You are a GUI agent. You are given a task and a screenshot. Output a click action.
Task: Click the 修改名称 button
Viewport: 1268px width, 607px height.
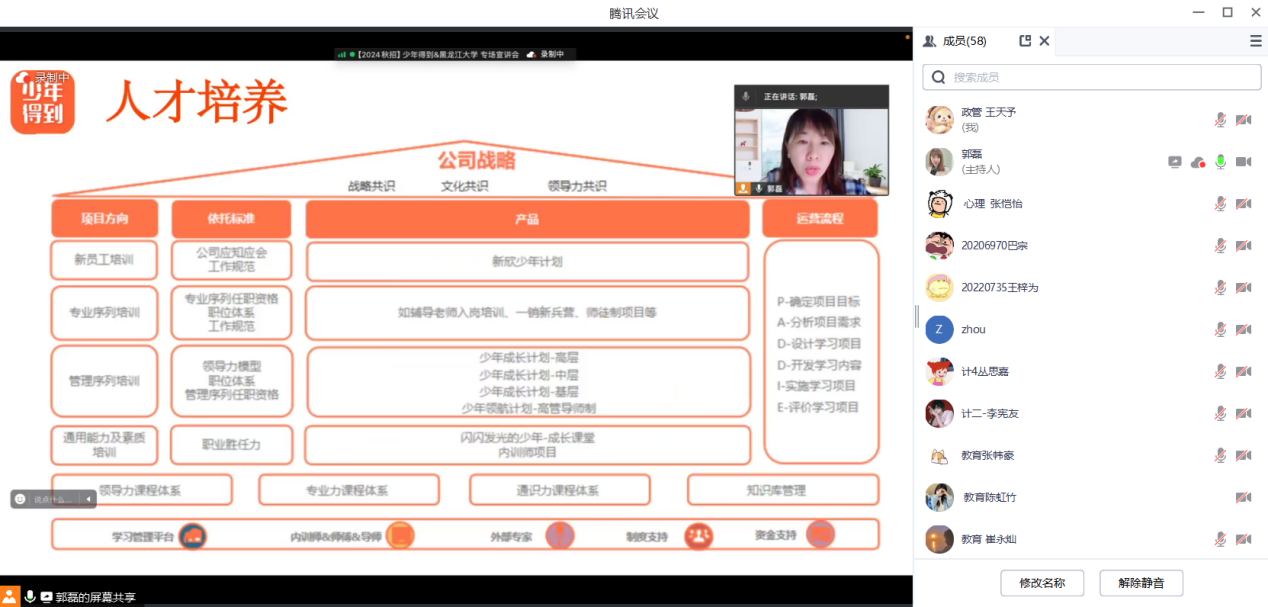(1042, 583)
